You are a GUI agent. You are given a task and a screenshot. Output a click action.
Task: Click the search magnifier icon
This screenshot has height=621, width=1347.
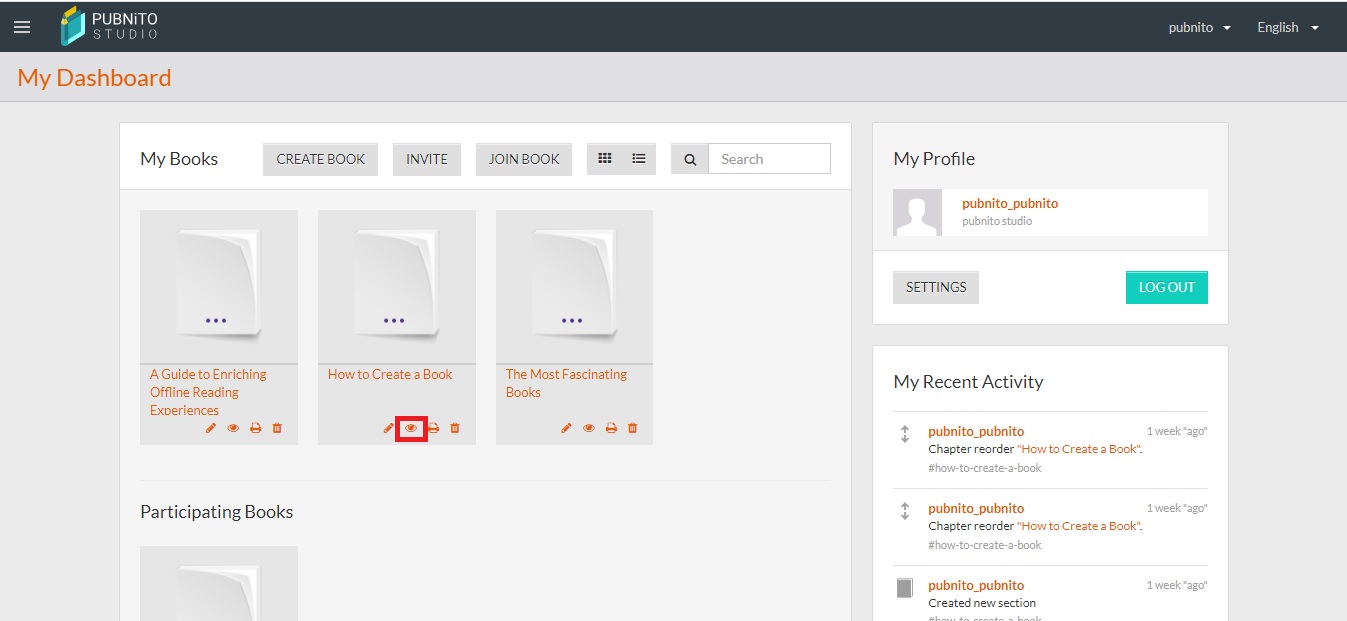pos(690,159)
